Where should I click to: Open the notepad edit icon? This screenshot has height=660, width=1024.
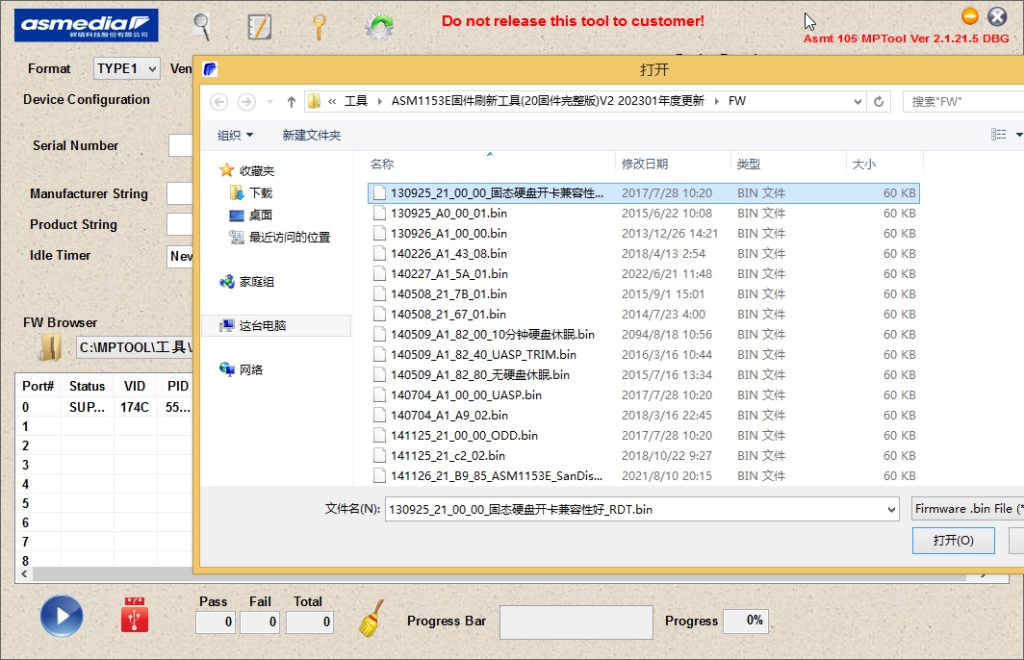coord(260,26)
